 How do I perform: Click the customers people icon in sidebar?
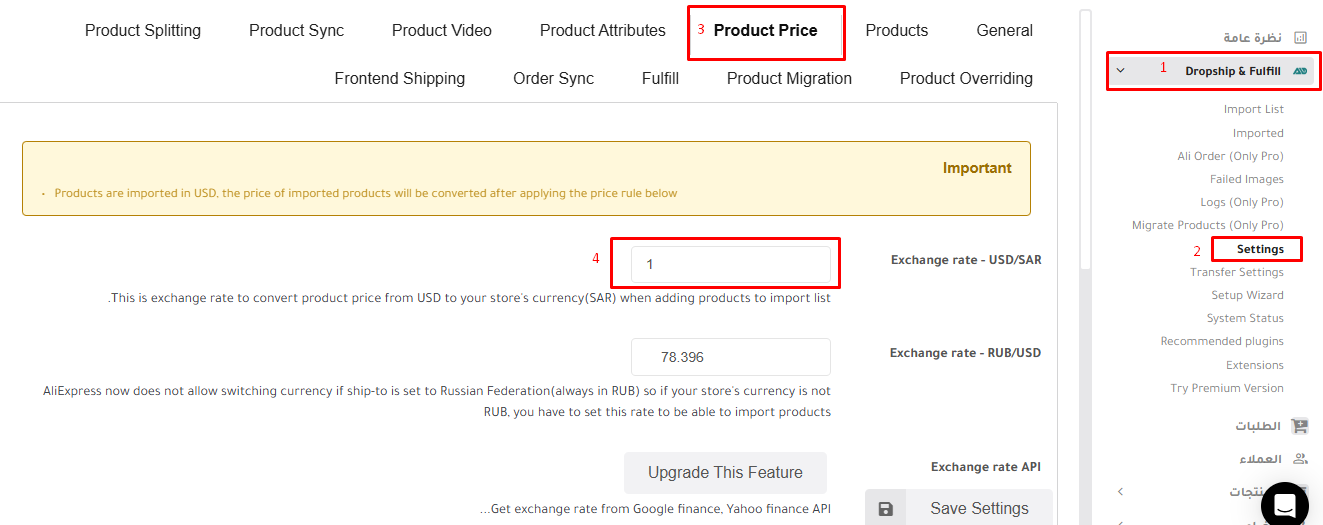[x=1300, y=459]
